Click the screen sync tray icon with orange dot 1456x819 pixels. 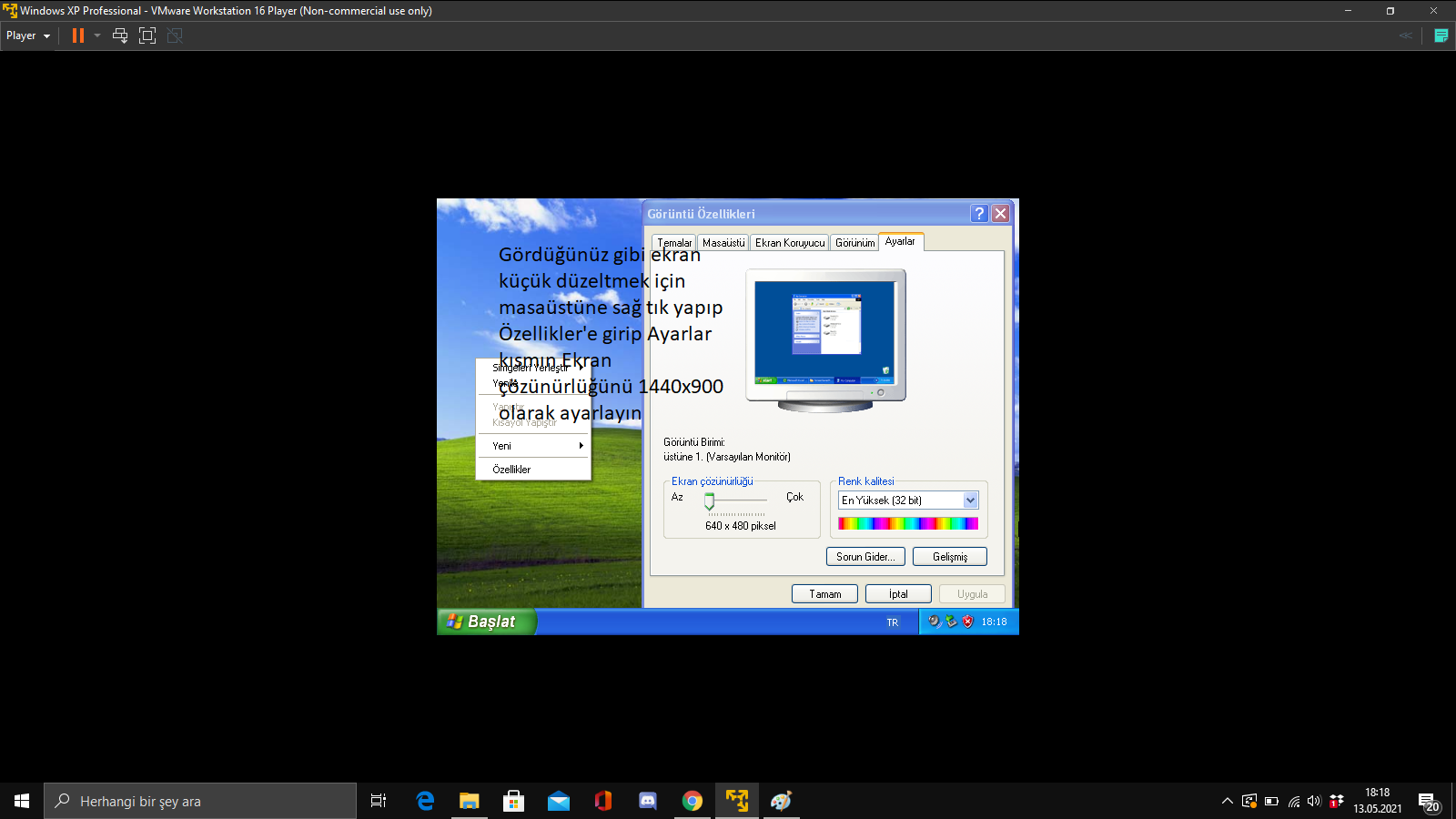(1249, 801)
